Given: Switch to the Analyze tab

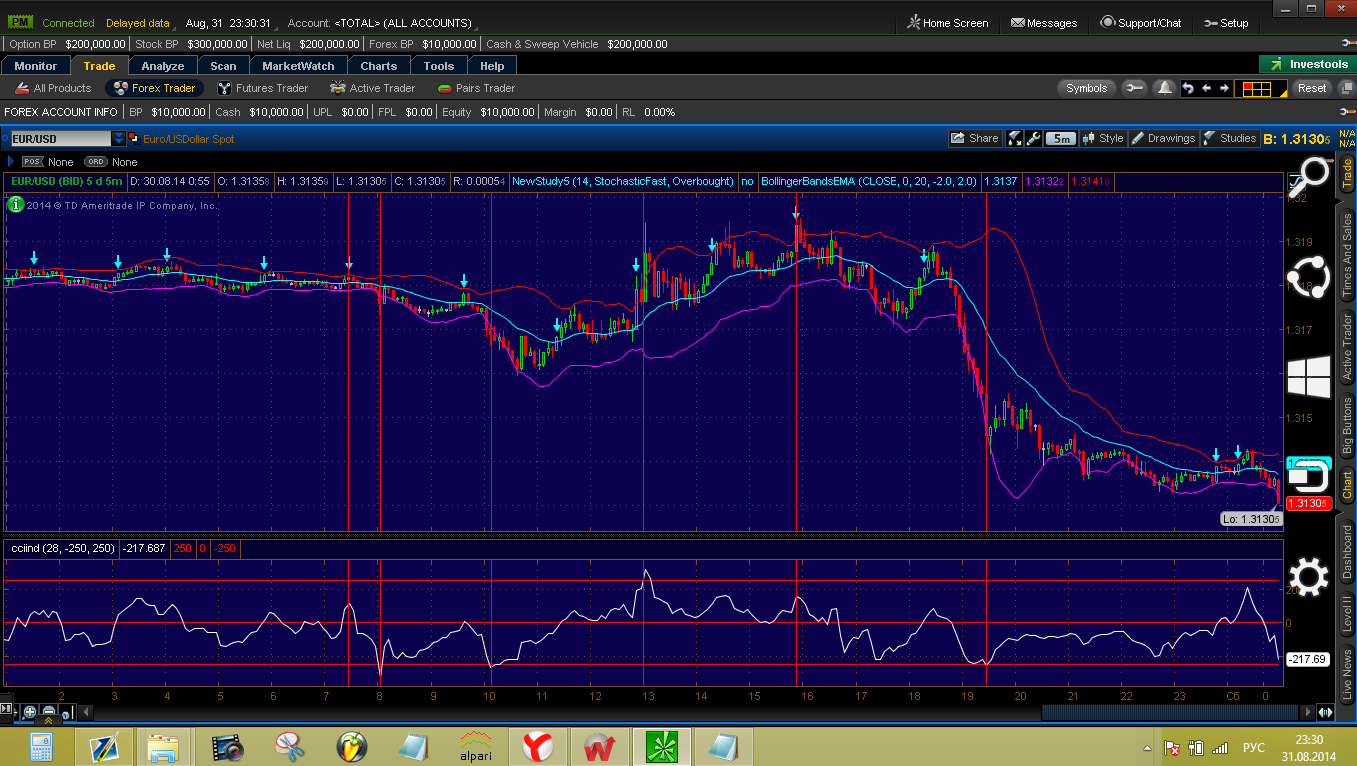Looking at the screenshot, I should coord(162,66).
